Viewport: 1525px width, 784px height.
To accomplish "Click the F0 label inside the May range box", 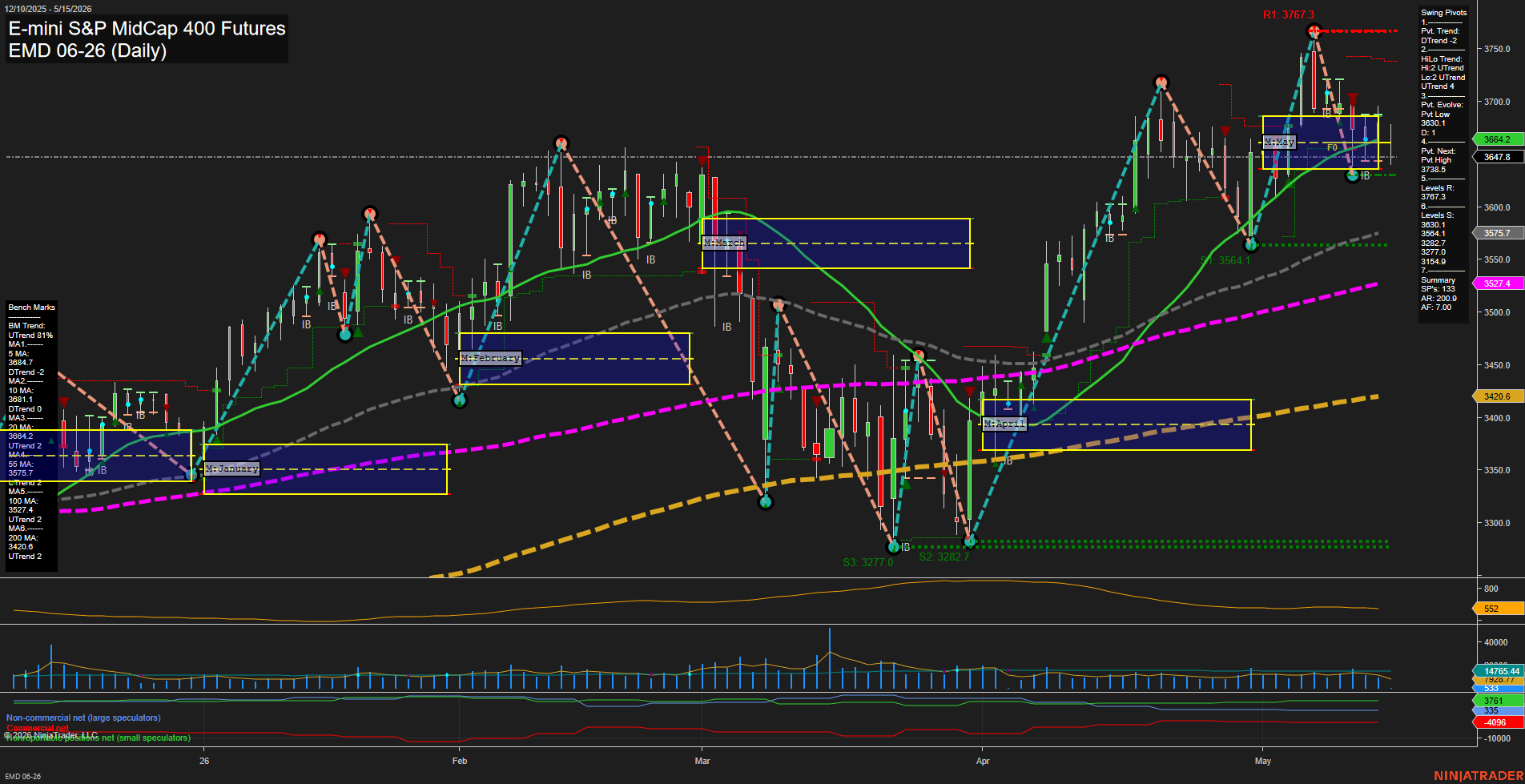I will click(1332, 147).
